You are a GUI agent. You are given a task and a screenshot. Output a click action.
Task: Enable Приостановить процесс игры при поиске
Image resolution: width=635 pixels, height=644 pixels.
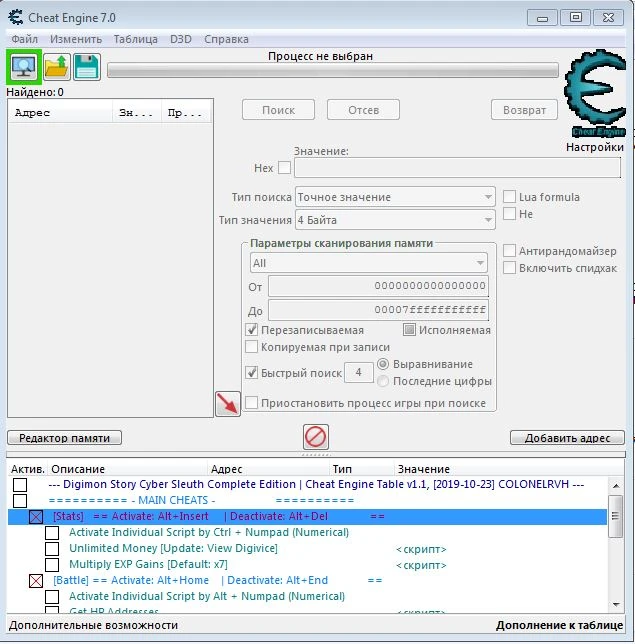click(251, 403)
